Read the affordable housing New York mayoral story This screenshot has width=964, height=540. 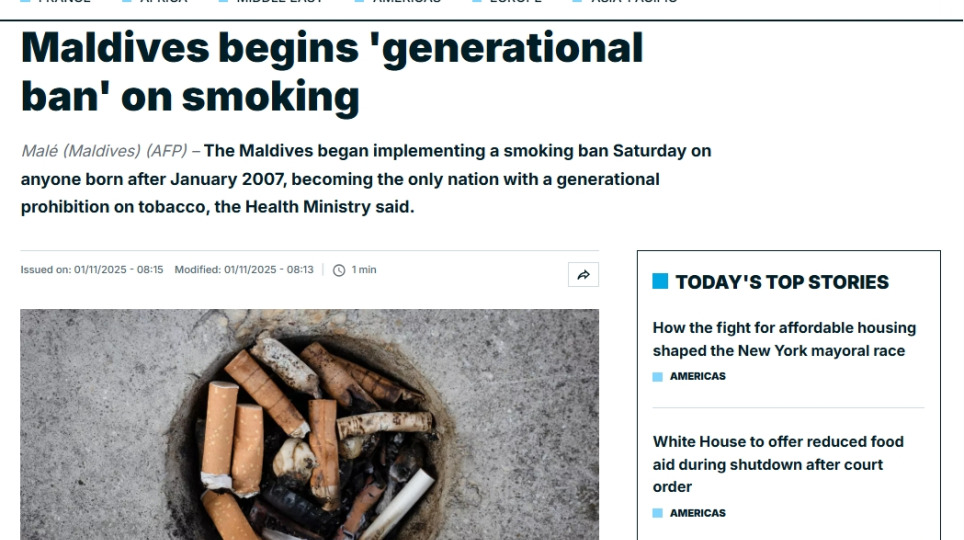(x=784, y=339)
